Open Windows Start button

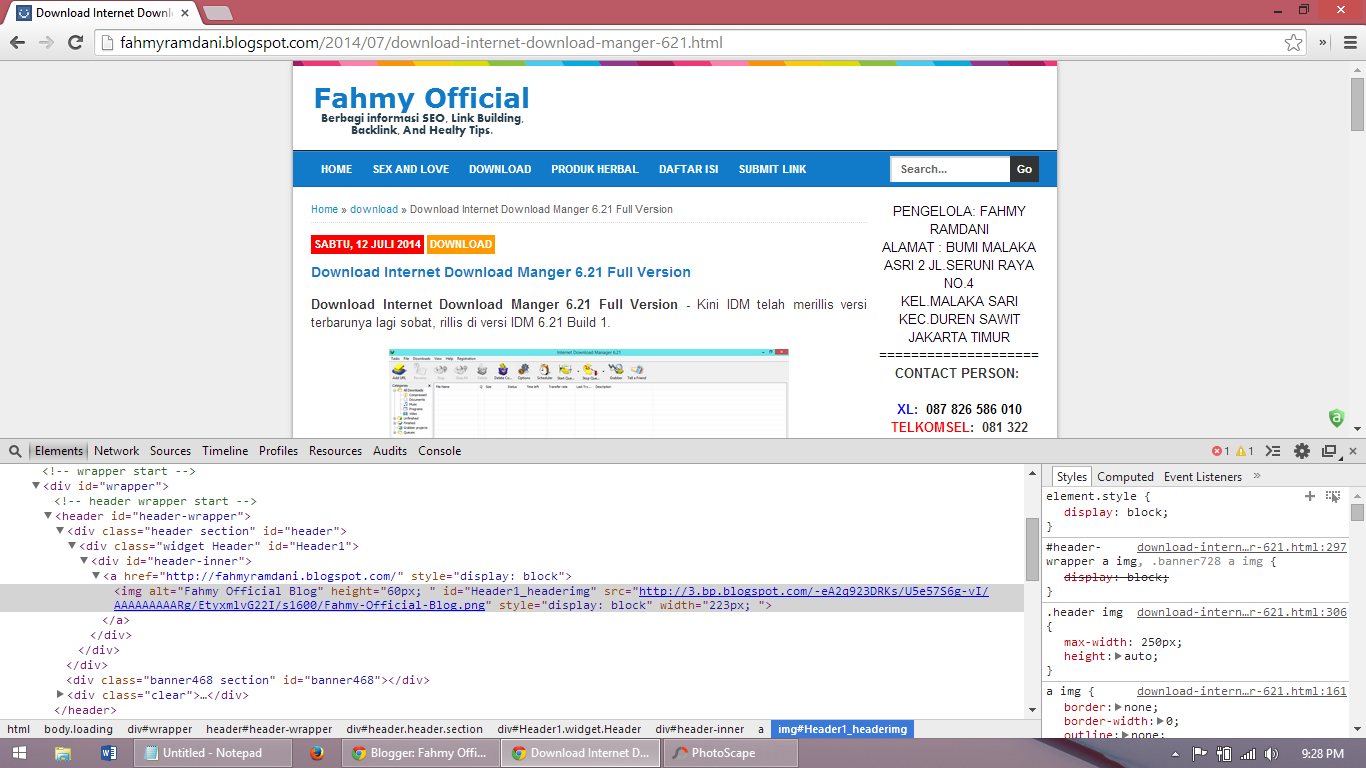pos(19,753)
